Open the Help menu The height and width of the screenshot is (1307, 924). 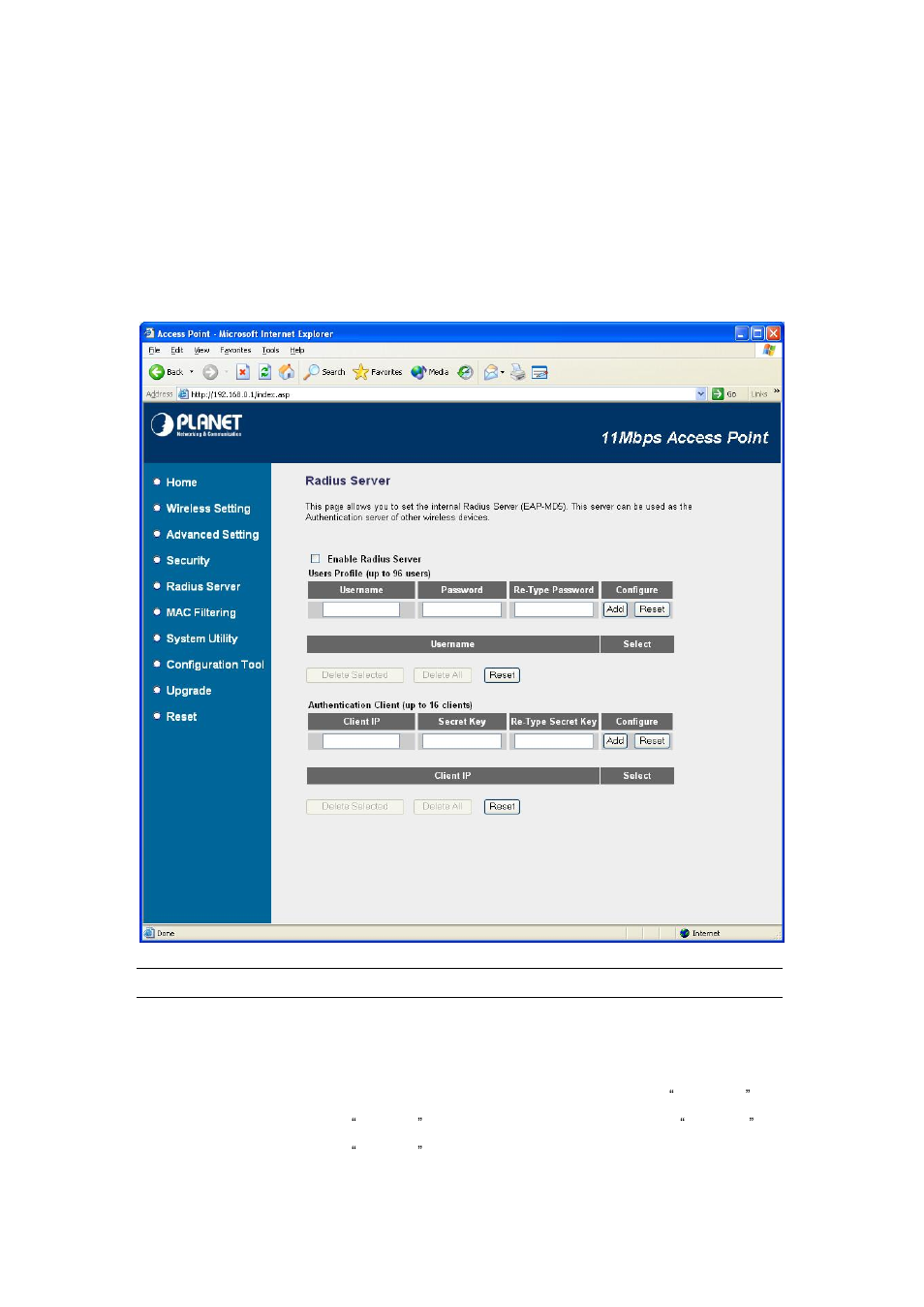coord(297,351)
